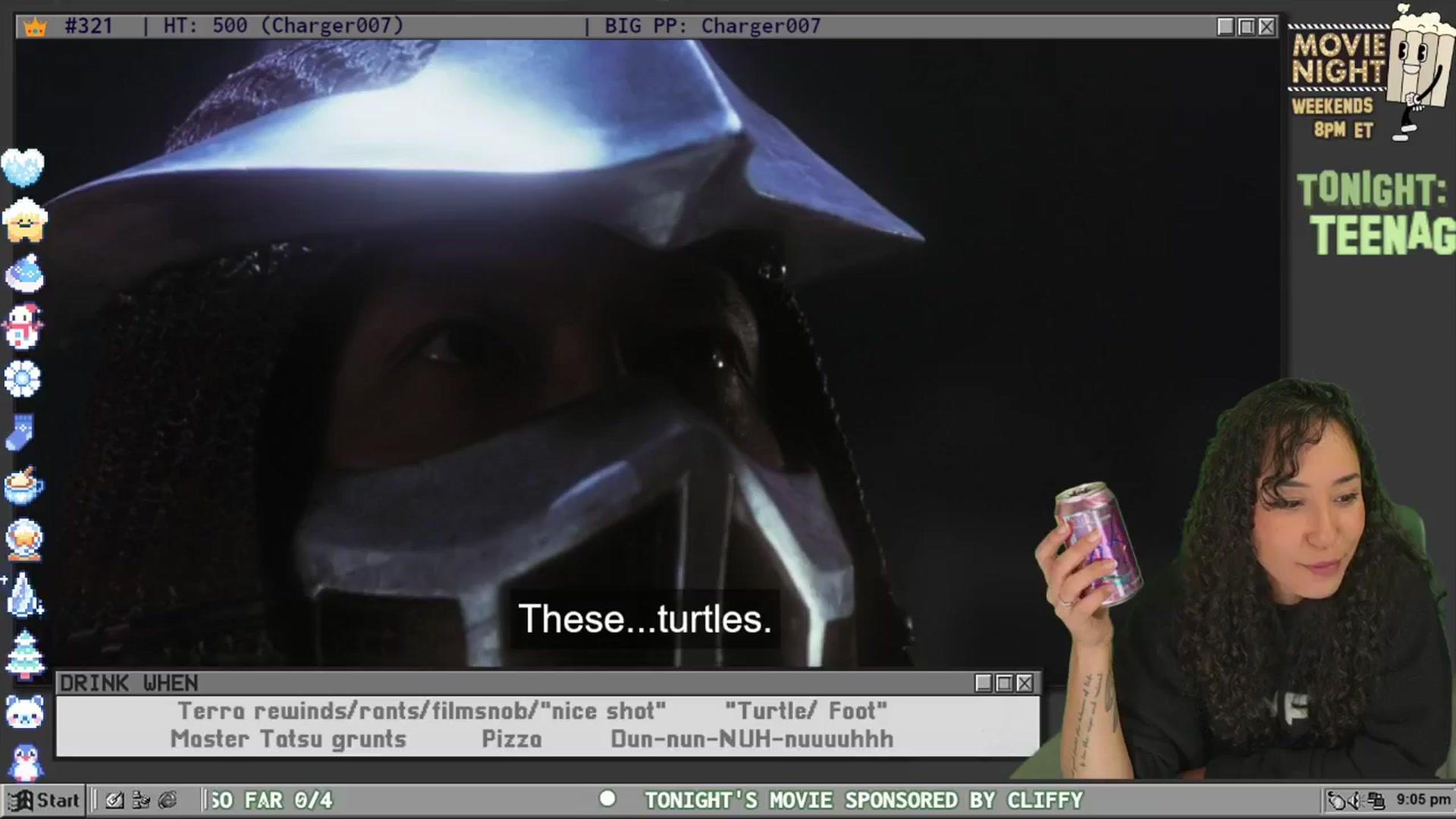Click the 'SO FAR 0/4' taskbar text

271,800
